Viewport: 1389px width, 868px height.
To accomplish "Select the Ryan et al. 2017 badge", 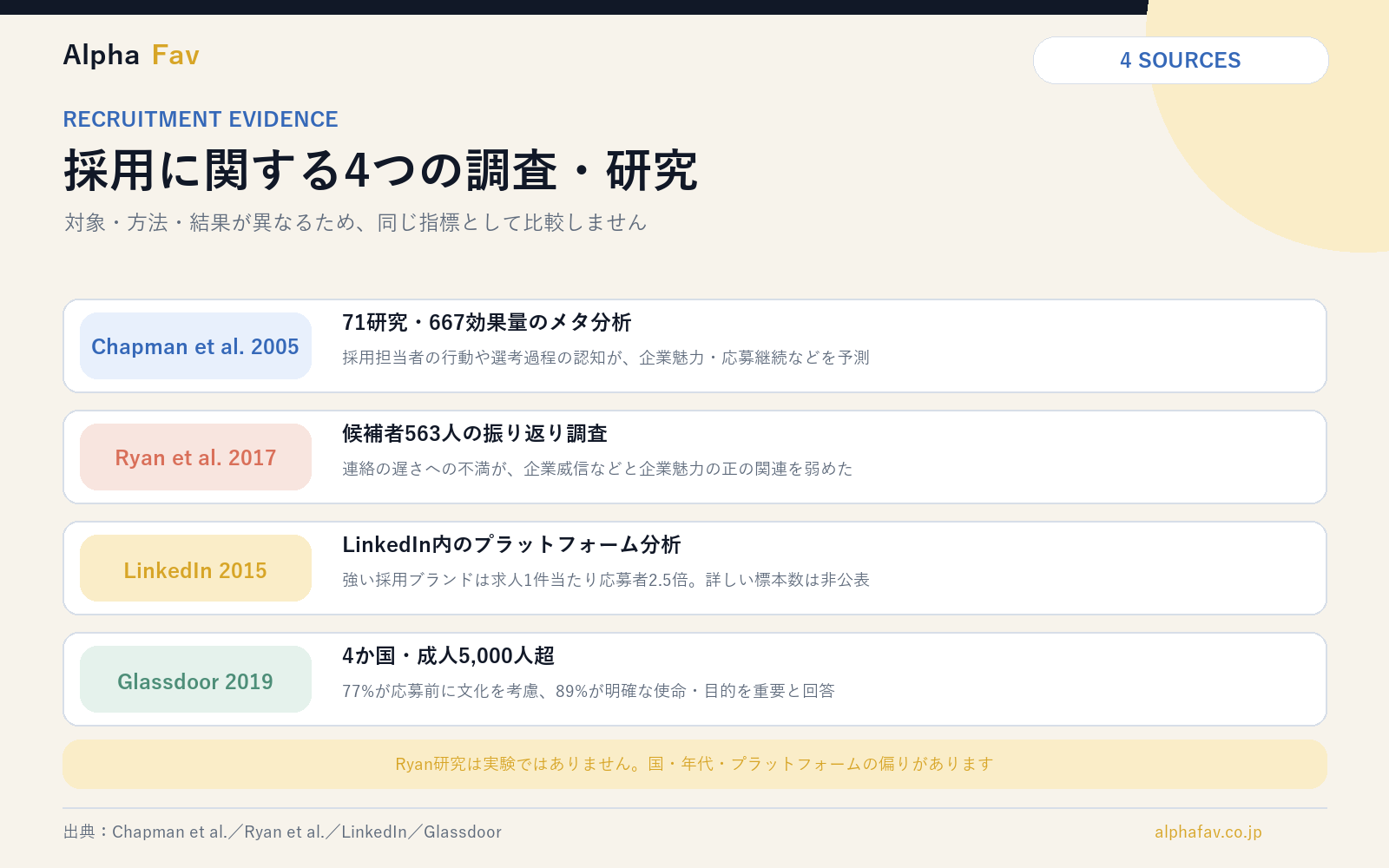I will tap(195, 457).
